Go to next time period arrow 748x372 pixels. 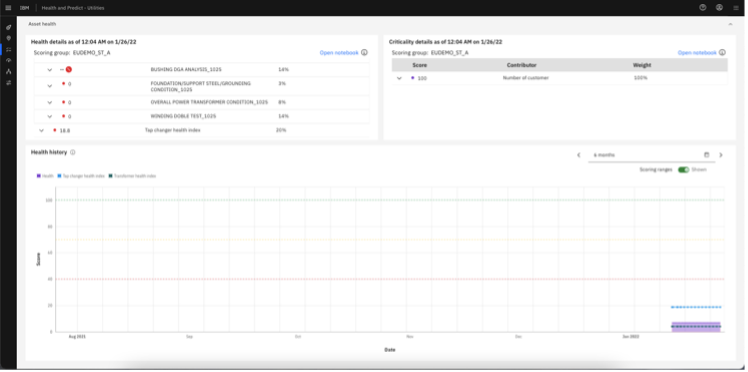click(x=721, y=155)
